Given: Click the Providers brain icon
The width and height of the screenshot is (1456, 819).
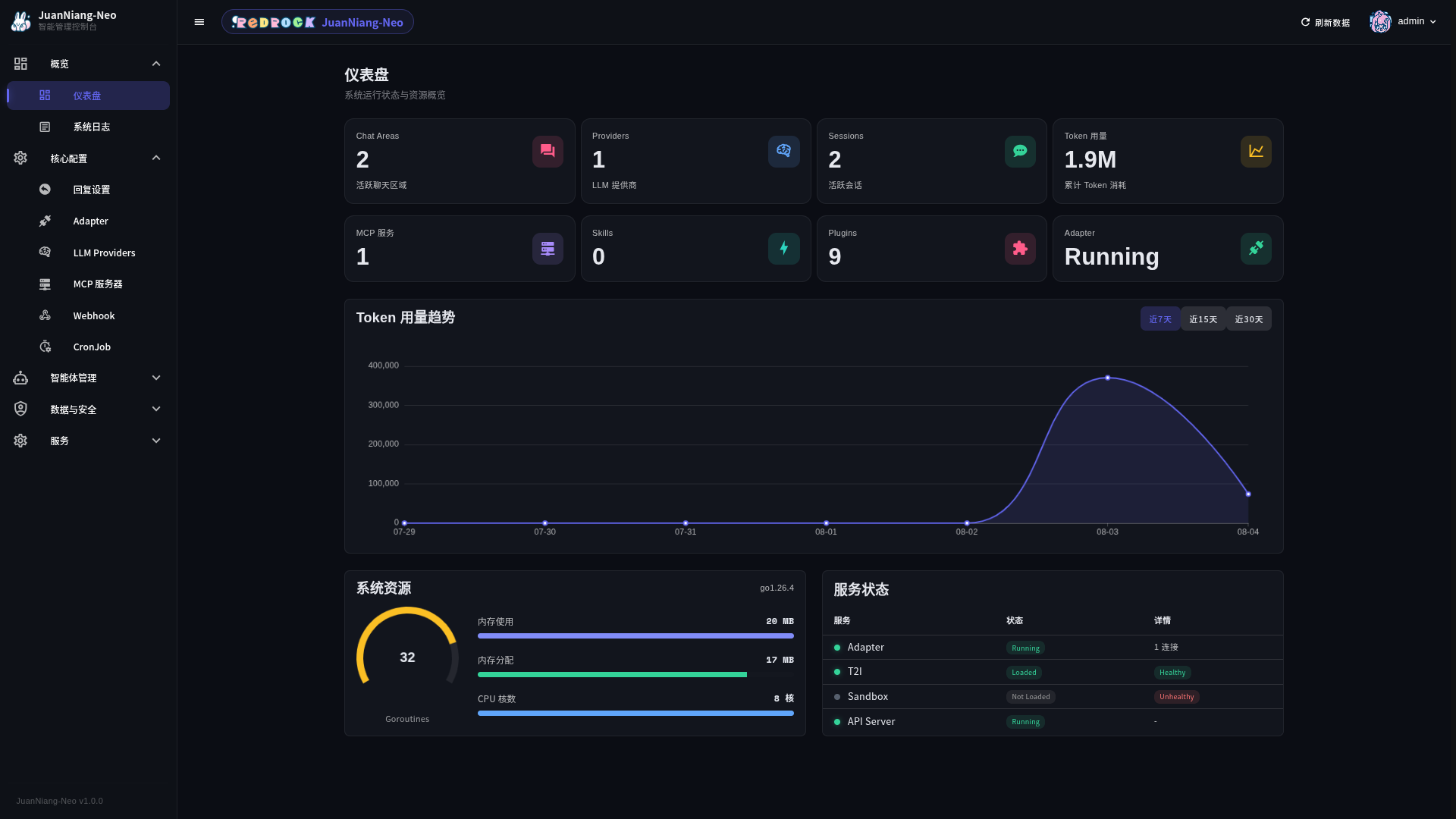Looking at the screenshot, I should click(783, 152).
